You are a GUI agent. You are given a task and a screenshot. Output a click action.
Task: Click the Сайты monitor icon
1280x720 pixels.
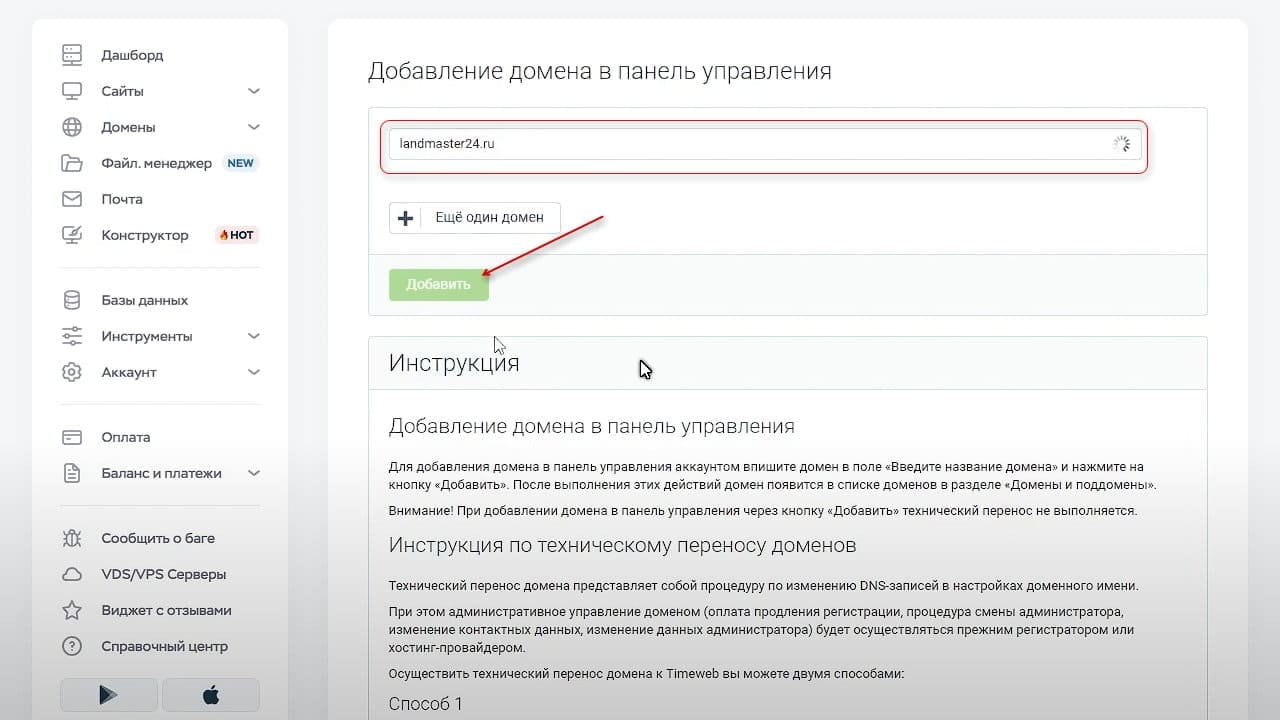pyautogui.click(x=72, y=91)
